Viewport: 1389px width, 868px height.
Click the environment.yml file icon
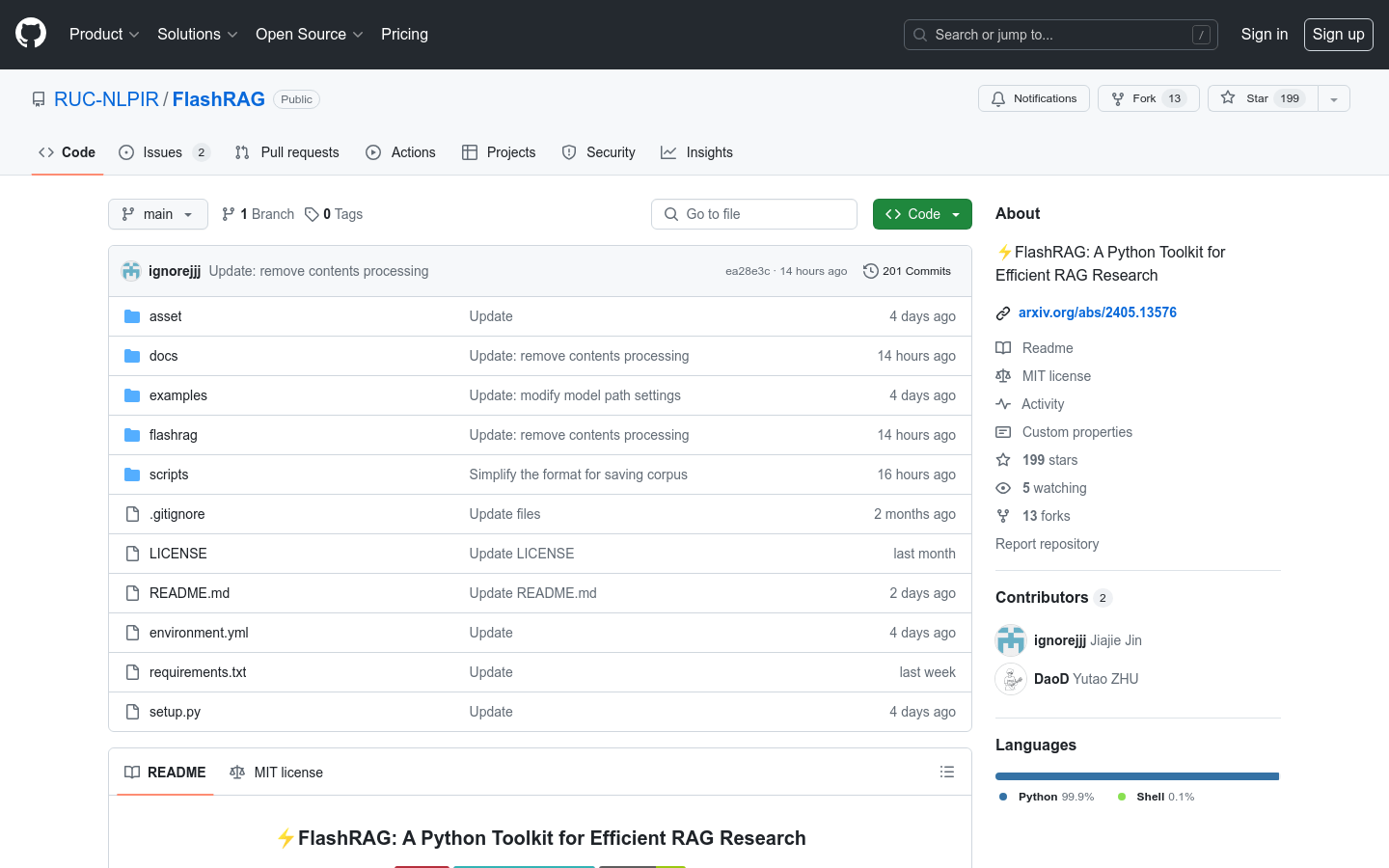pos(132,633)
